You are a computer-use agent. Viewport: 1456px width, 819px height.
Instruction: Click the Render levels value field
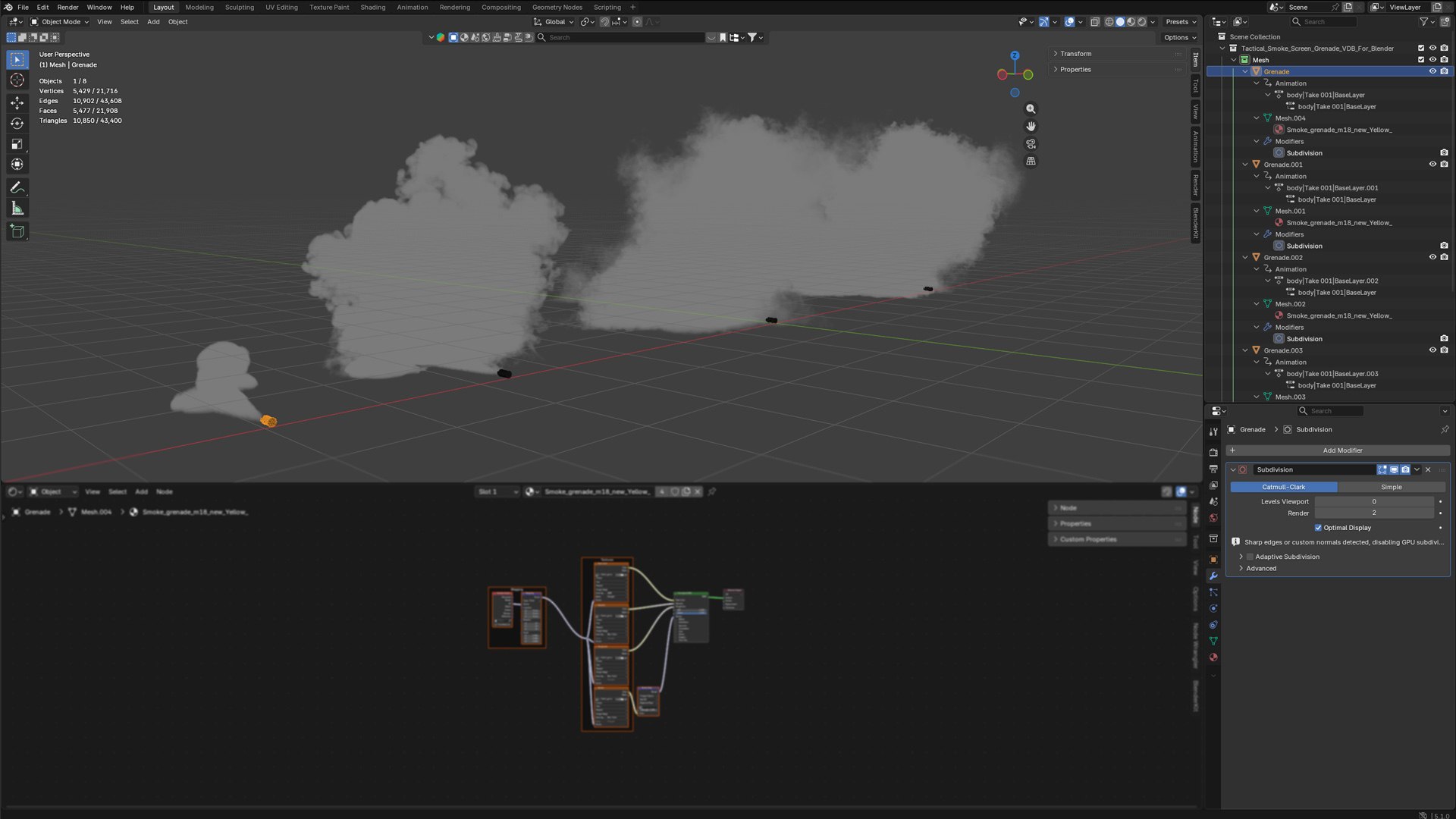pos(1374,513)
